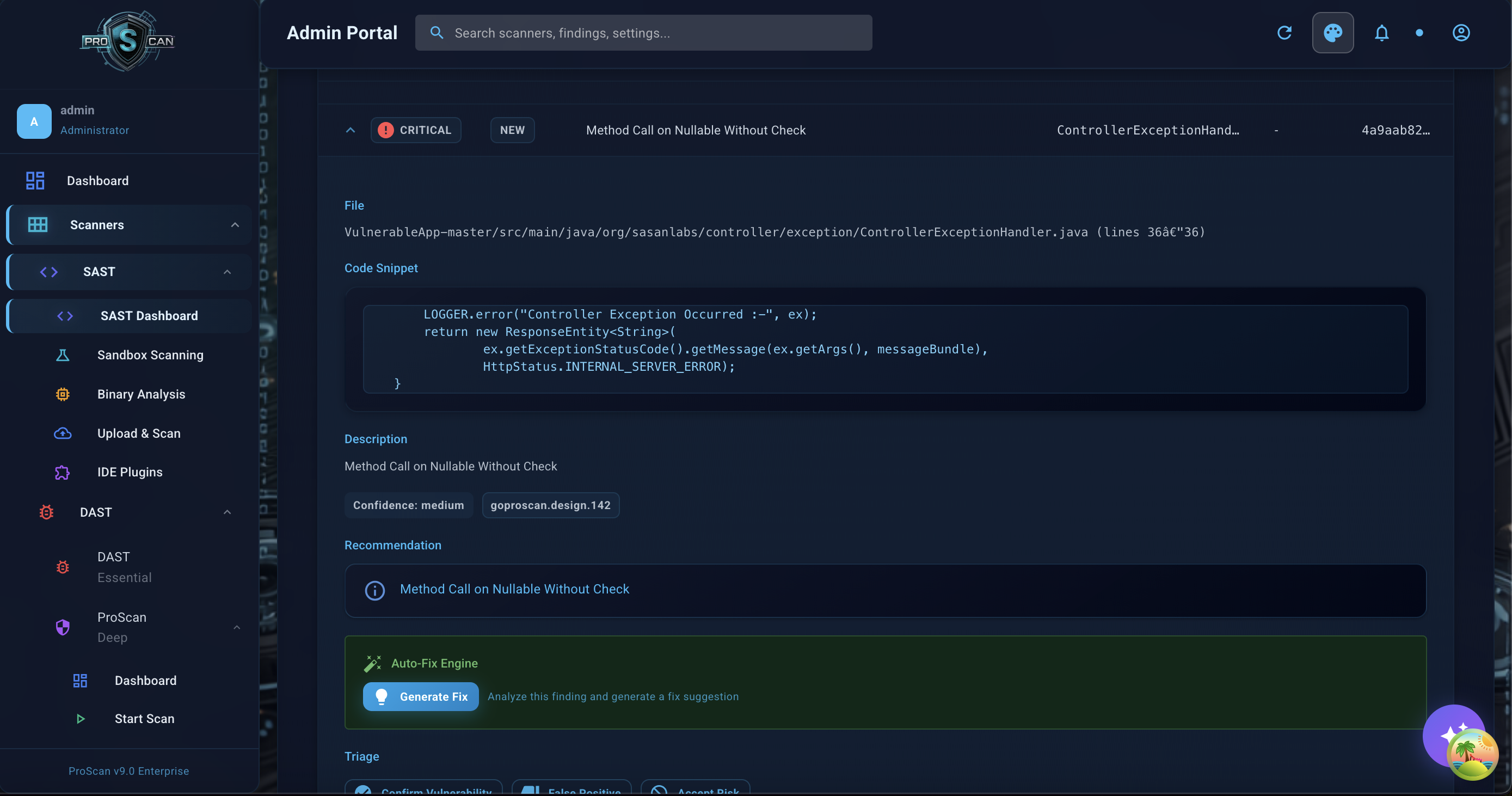
Task: Open the theme palette icon
Action: pos(1332,33)
